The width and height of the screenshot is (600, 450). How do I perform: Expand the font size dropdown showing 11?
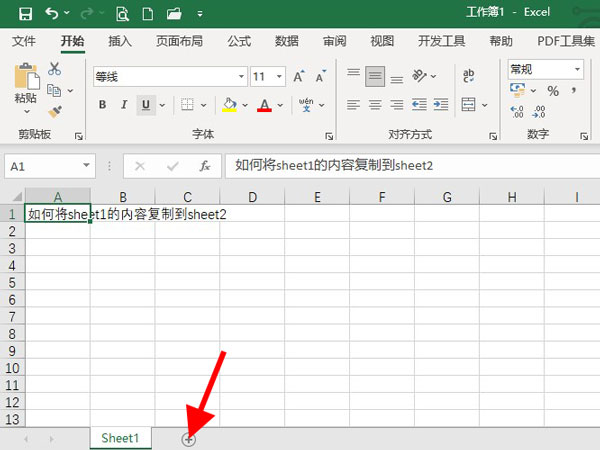[x=279, y=76]
